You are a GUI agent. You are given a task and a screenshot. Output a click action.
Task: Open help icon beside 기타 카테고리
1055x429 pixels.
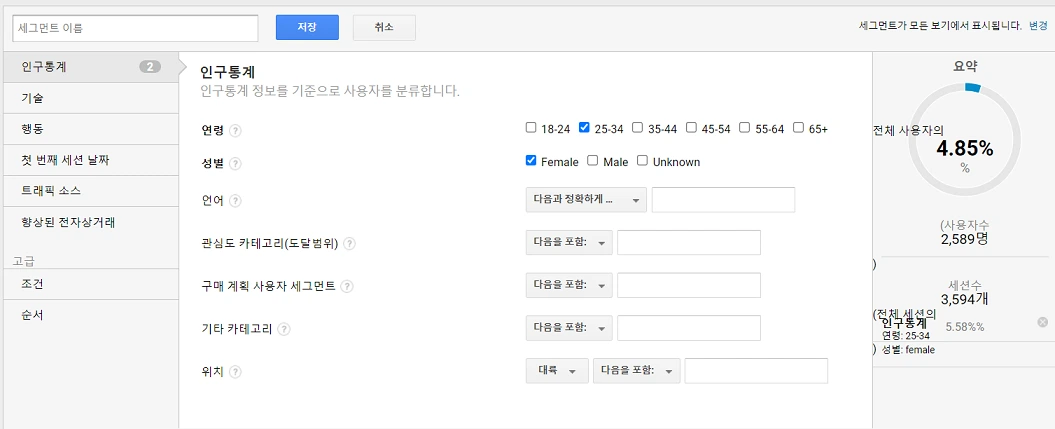point(284,329)
